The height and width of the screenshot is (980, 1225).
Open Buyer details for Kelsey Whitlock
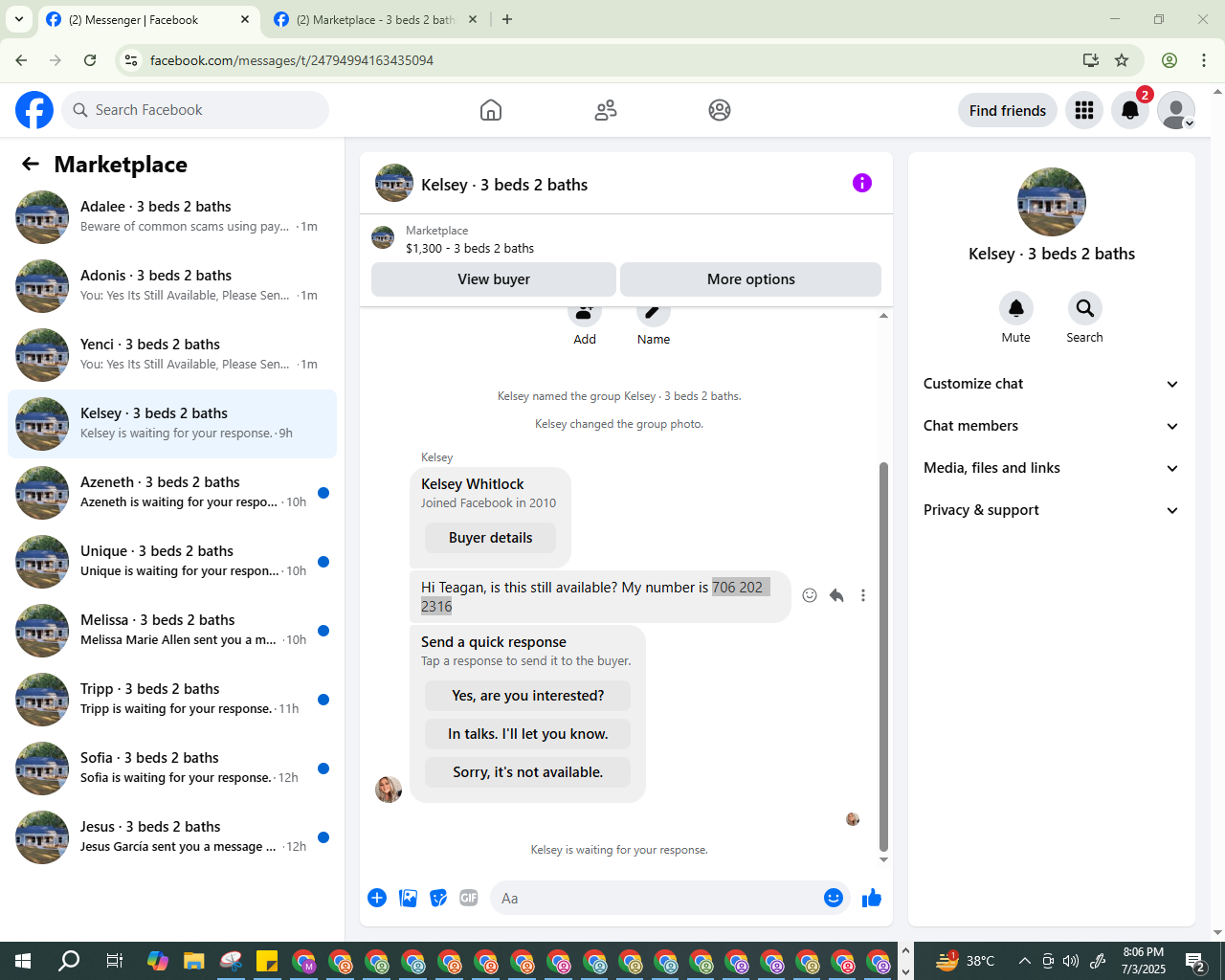click(490, 538)
